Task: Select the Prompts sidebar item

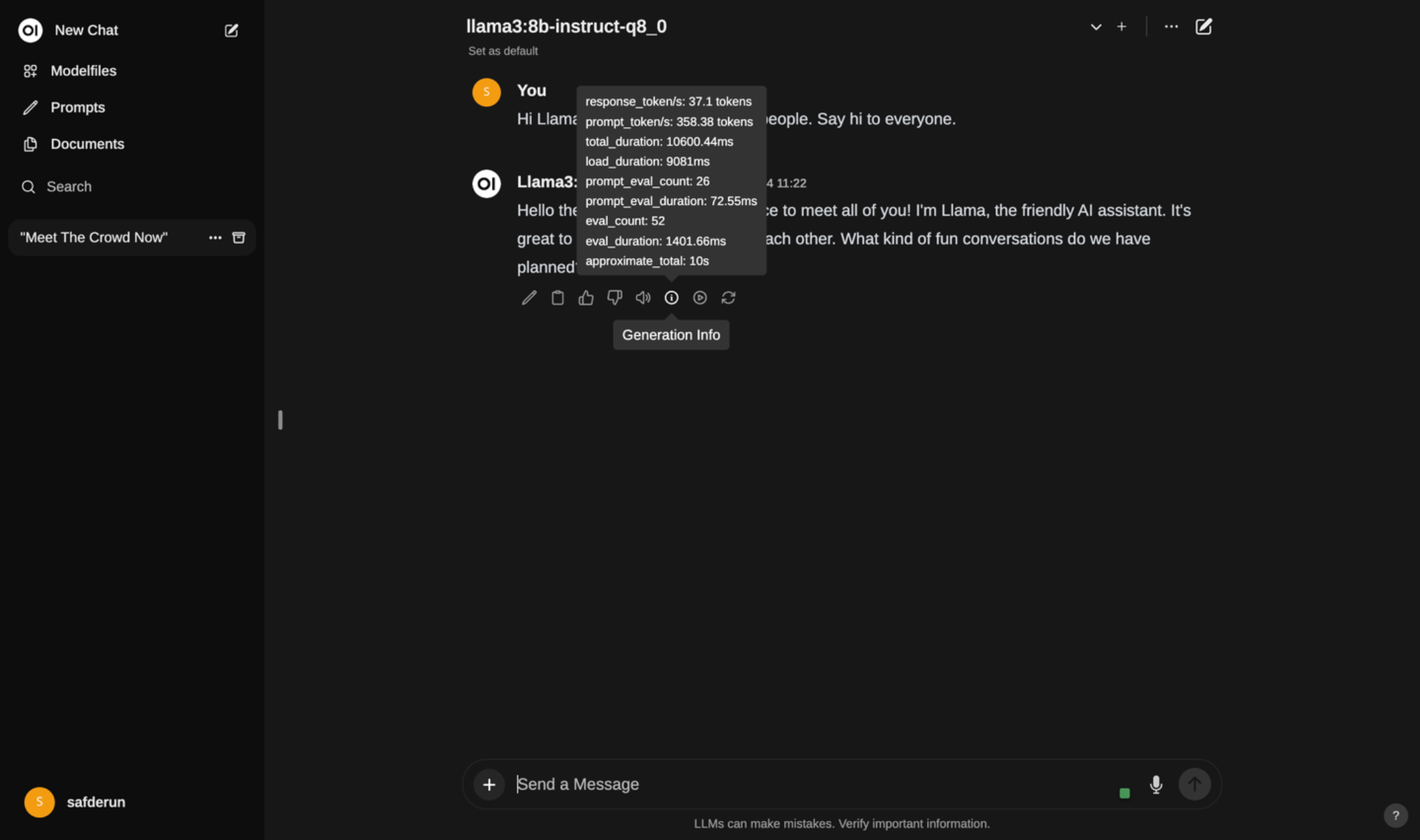Action: (x=78, y=107)
